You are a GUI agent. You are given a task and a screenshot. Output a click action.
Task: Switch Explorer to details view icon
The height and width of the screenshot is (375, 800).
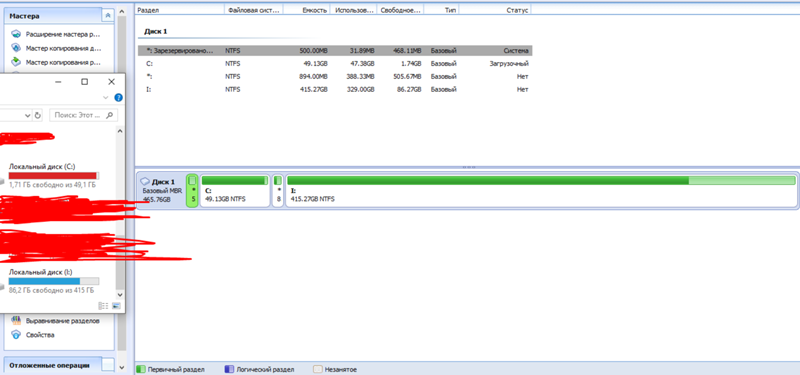(104, 306)
